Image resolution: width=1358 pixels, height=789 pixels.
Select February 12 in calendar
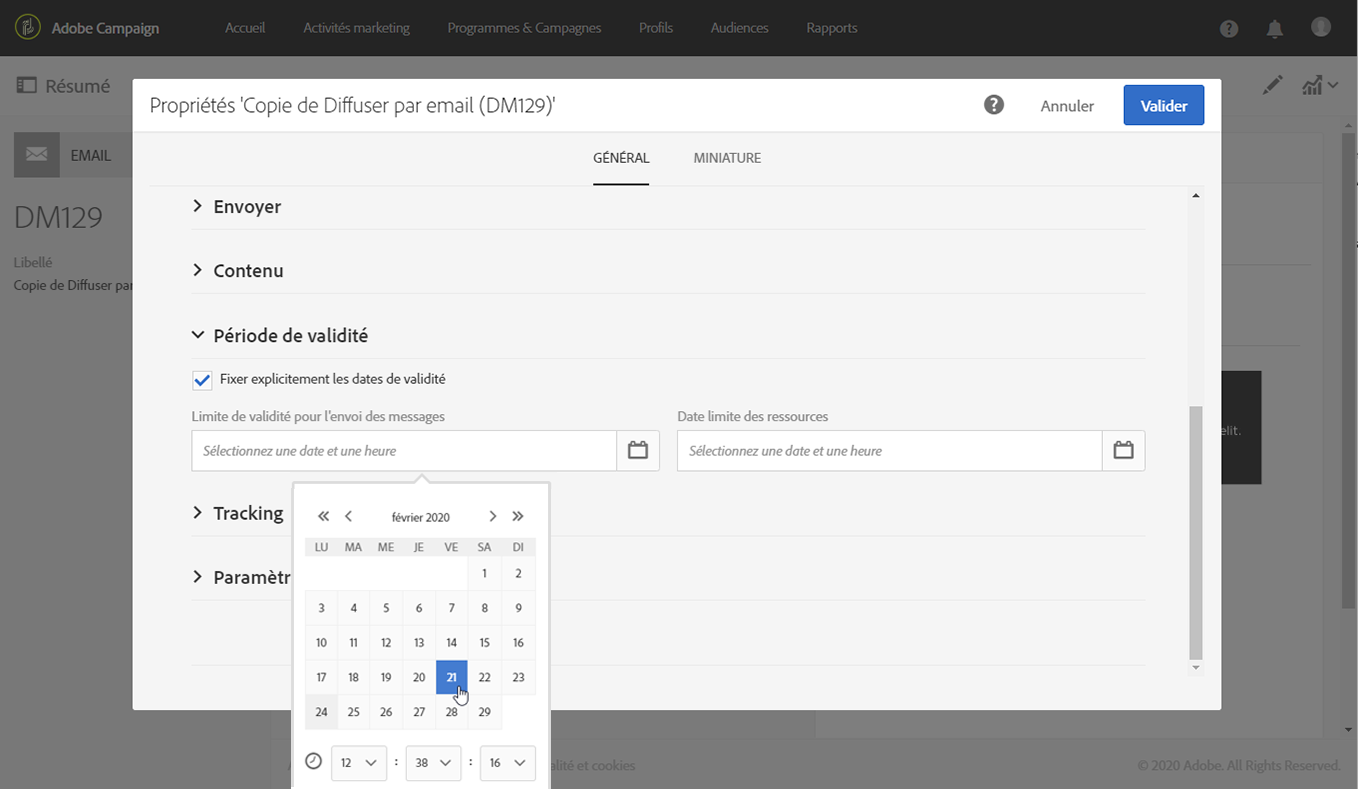click(386, 643)
